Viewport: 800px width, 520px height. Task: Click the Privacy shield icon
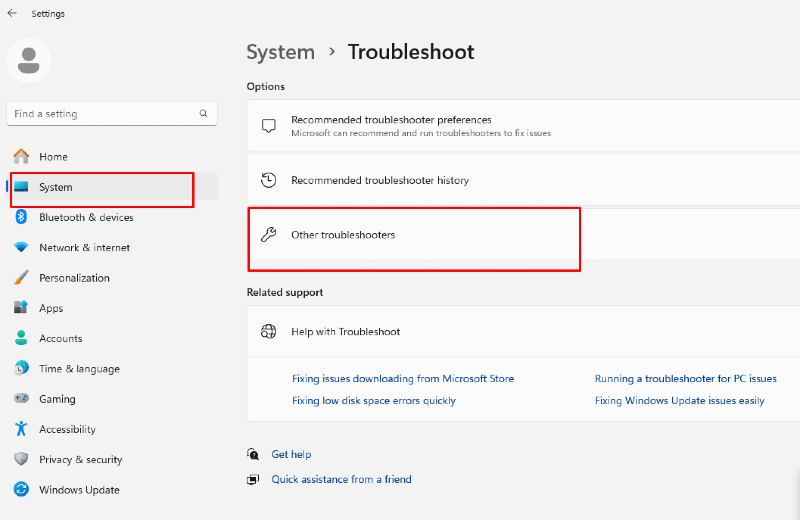click(x=21, y=459)
